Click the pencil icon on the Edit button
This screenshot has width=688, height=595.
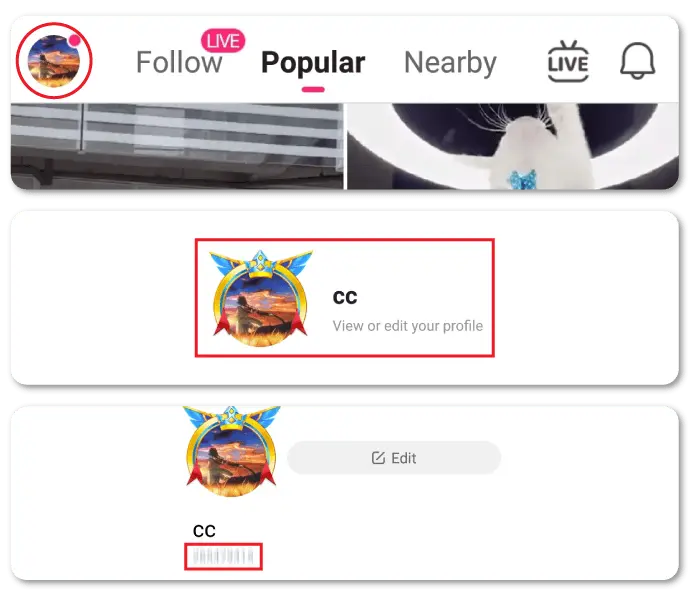pos(378,458)
